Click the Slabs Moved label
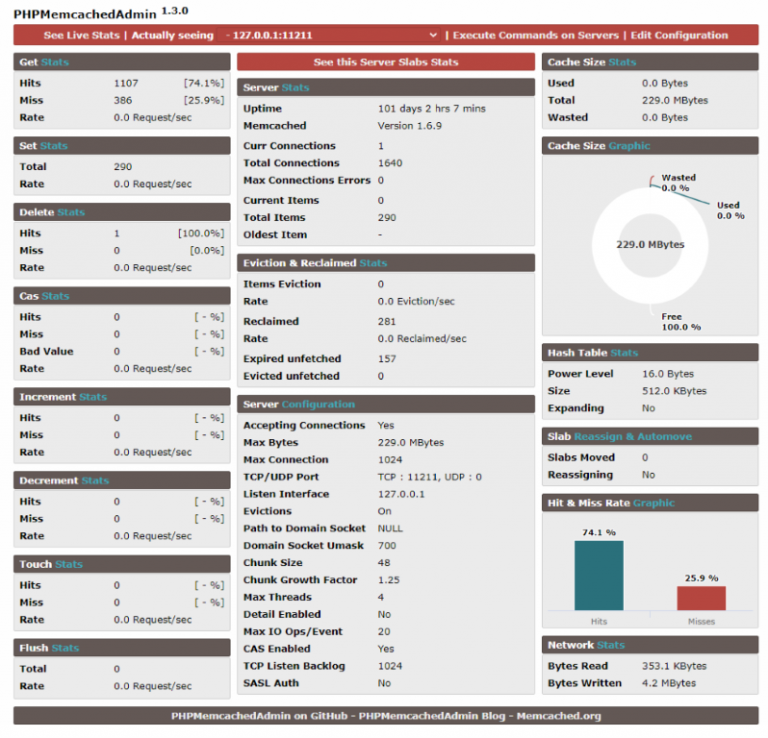This screenshot has height=738, width=768. tap(581, 458)
